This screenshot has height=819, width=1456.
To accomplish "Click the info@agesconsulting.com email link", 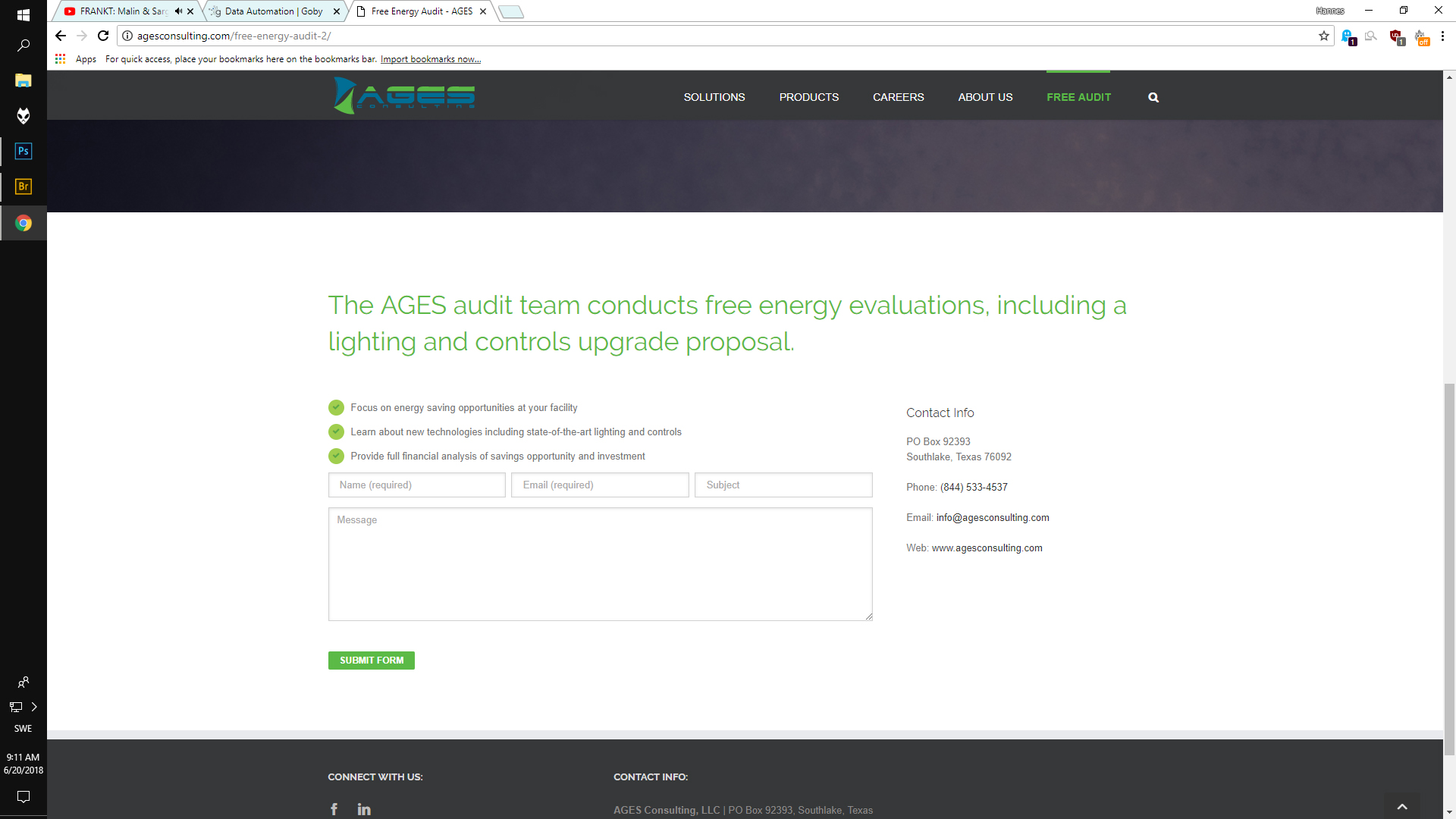I will (x=992, y=518).
